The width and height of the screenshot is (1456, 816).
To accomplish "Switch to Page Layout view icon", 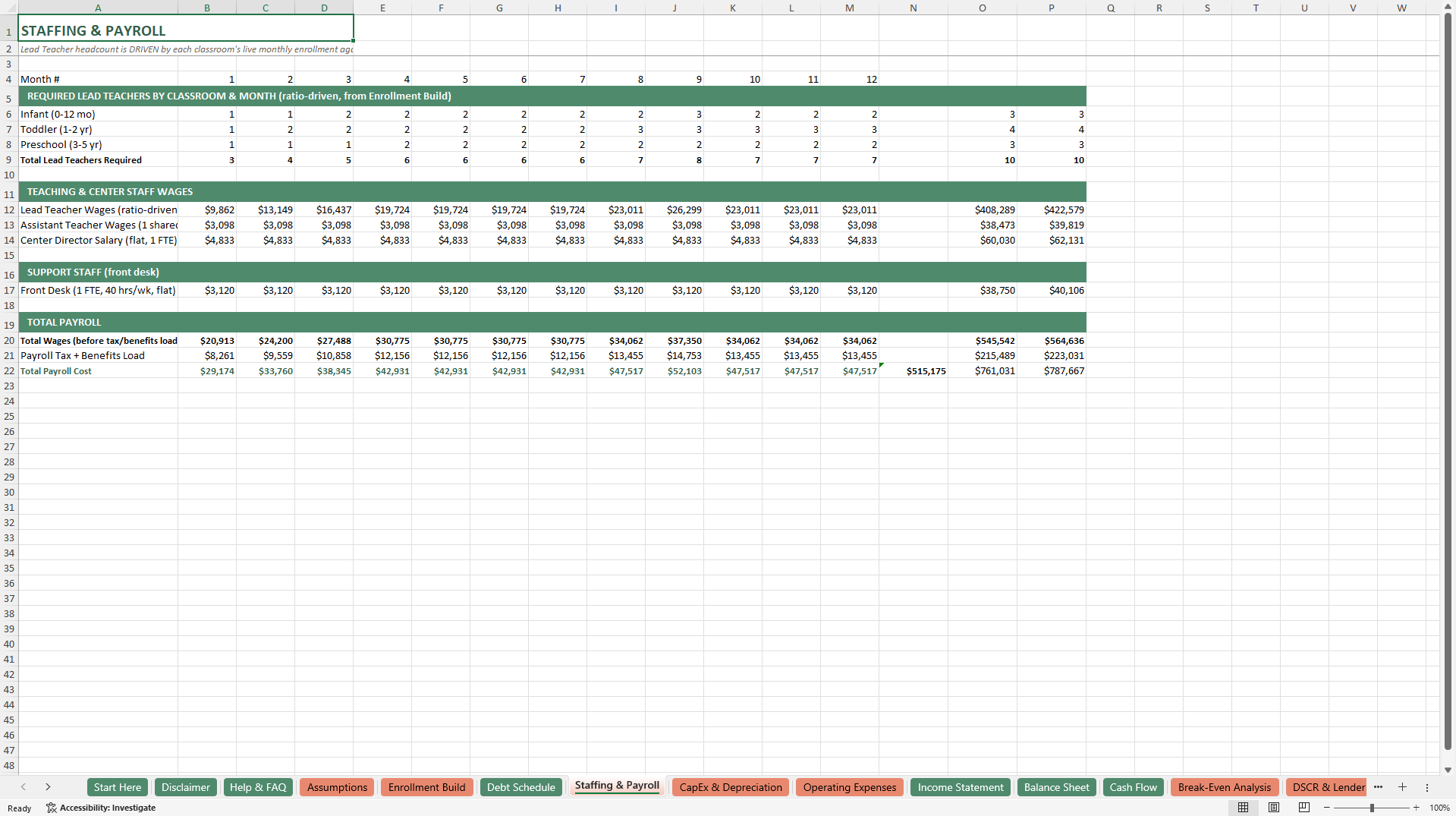I will [x=1274, y=808].
